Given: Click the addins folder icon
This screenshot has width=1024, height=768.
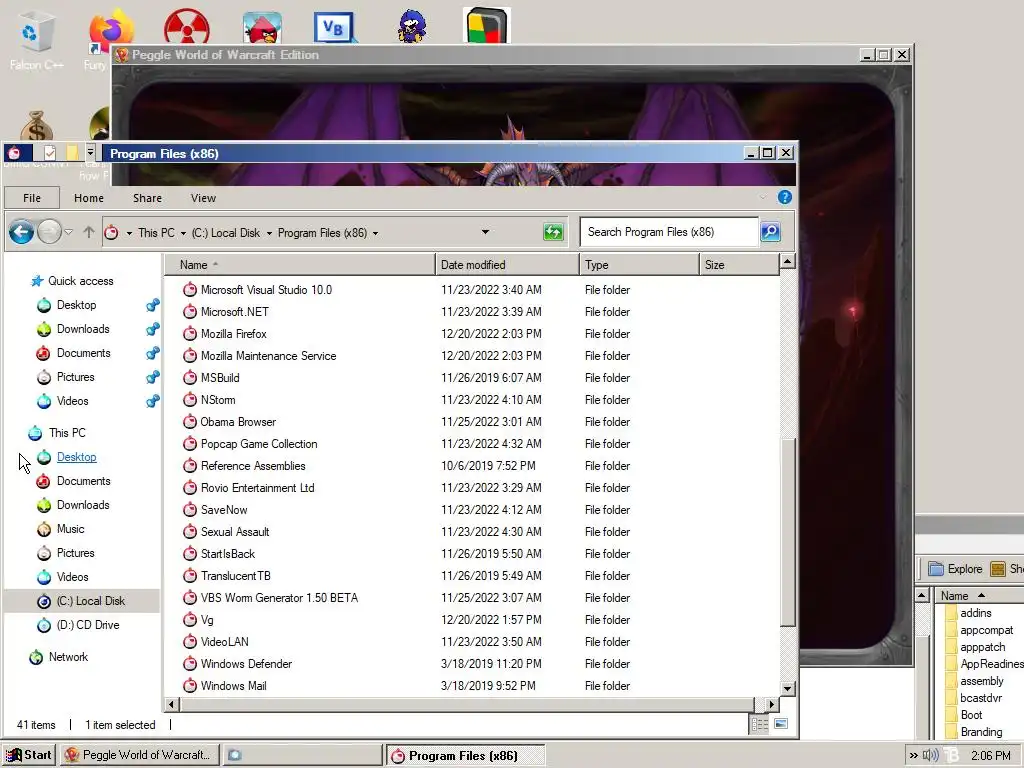Looking at the screenshot, I should [951, 613].
